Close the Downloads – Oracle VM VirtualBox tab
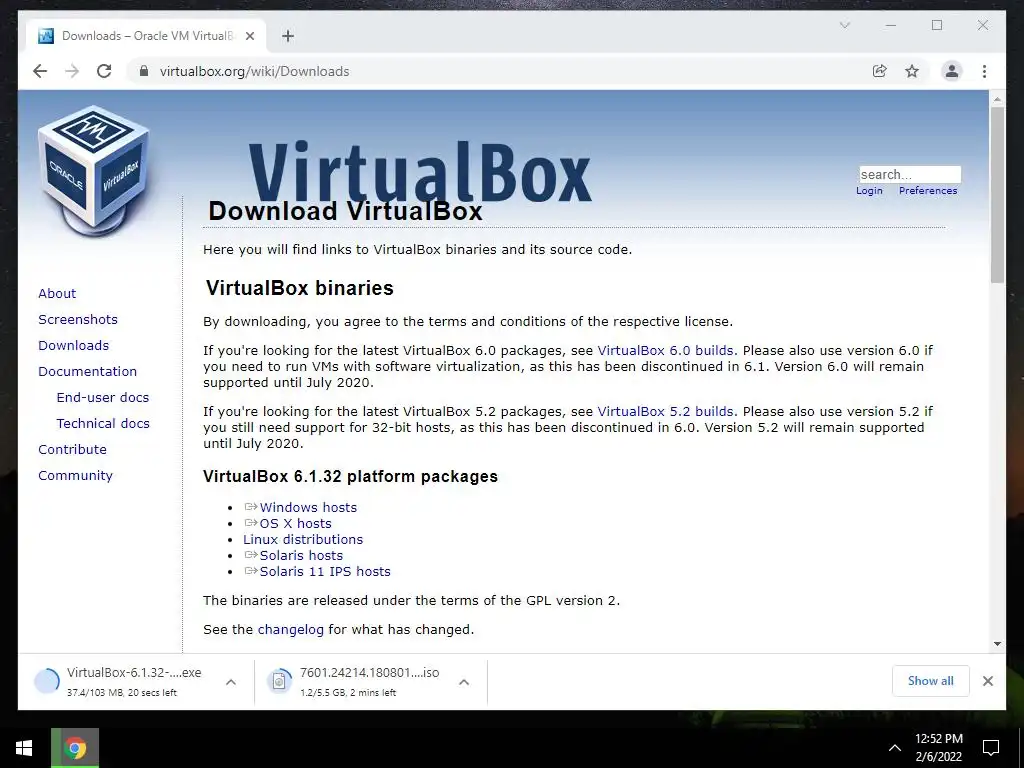1024x768 pixels. (249, 36)
